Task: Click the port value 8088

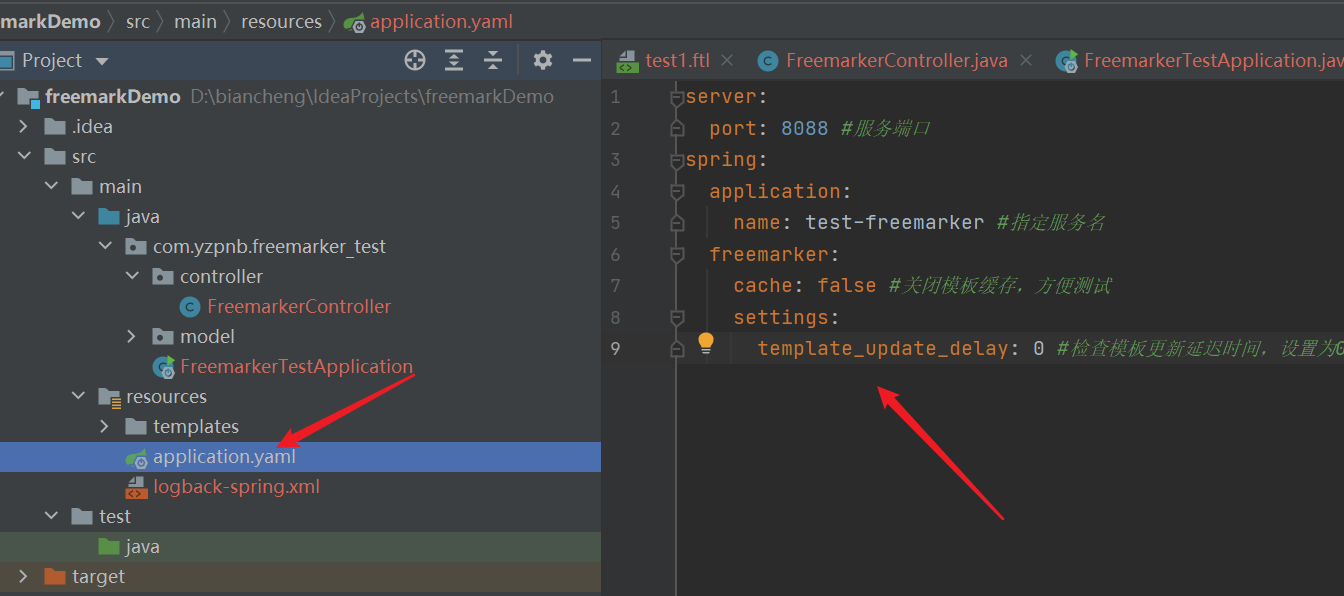Action: [805, 128]
